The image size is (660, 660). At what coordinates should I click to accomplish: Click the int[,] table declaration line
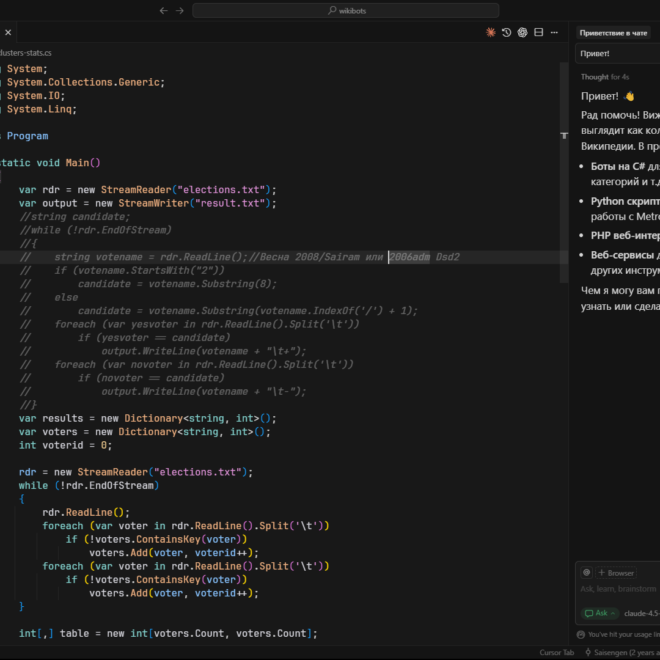168,633
